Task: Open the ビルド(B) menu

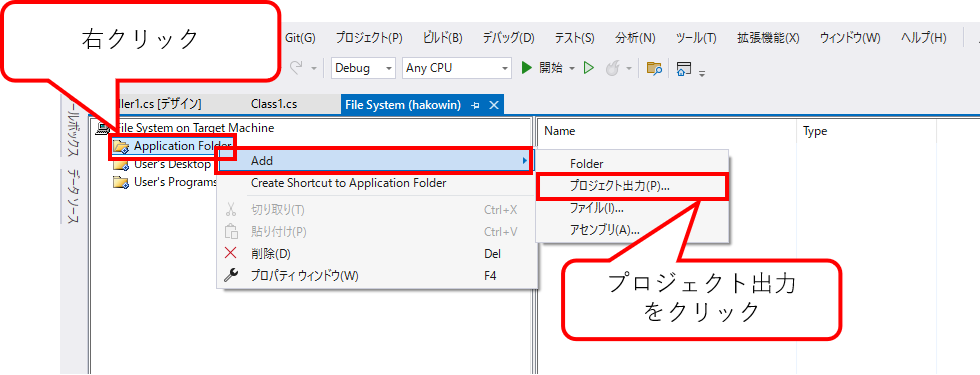Action: (x=442, y=38)
